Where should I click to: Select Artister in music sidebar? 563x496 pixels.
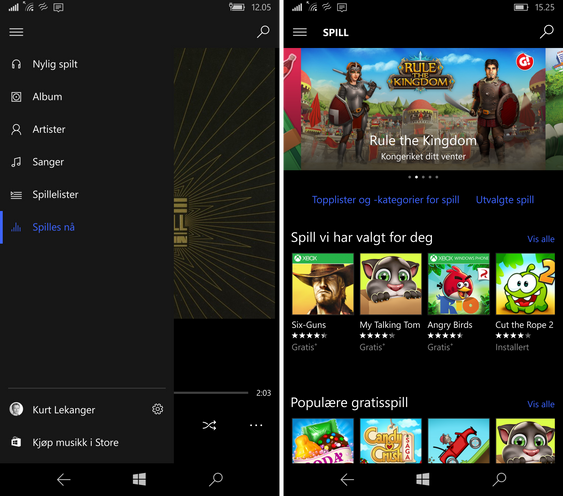tap(87, 129)
